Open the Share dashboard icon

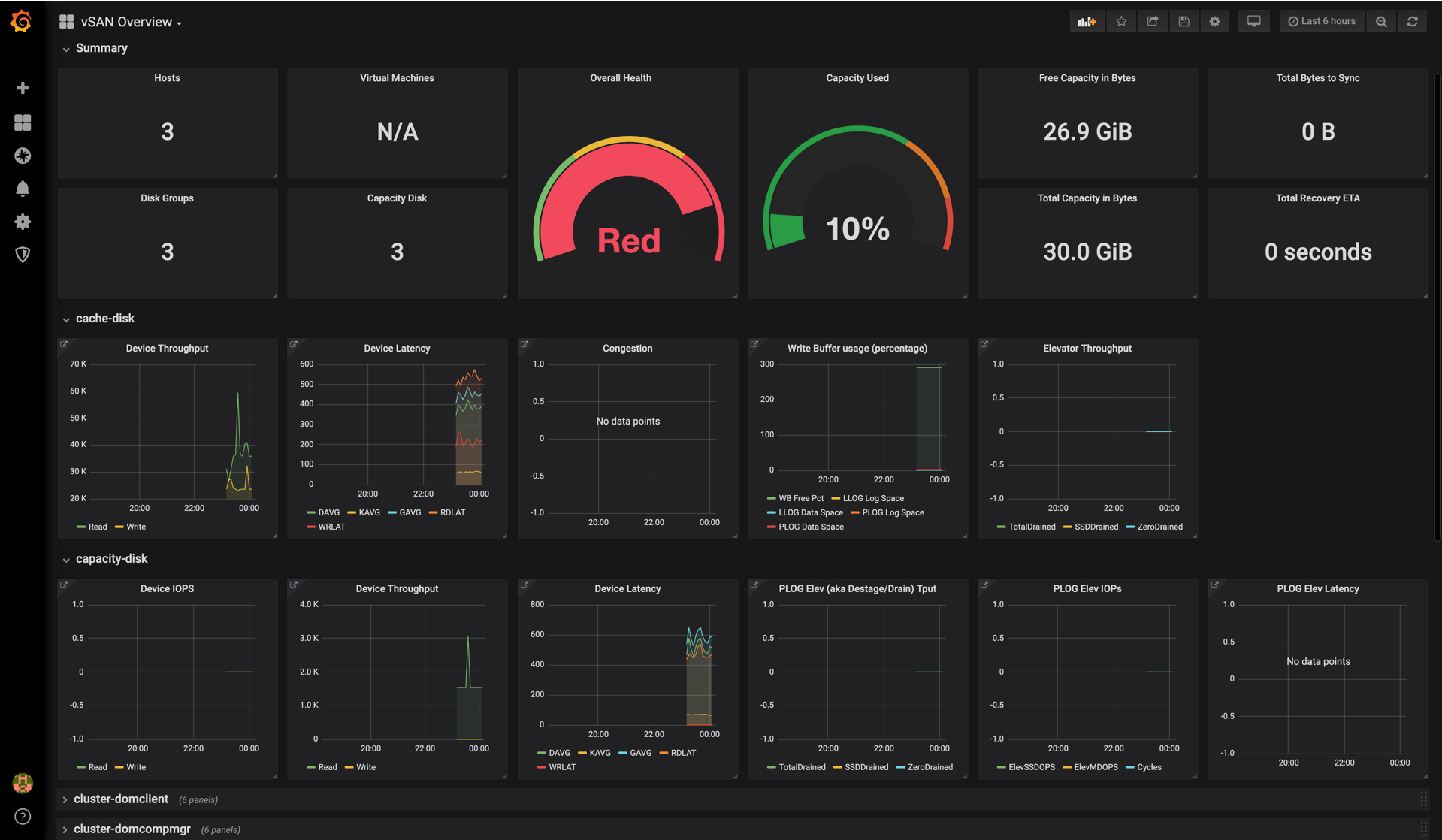click(1153, 21)
